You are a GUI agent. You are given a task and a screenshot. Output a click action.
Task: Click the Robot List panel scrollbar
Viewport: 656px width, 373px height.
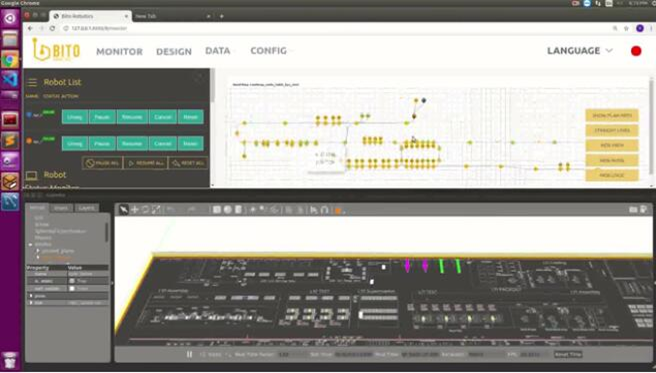click(x=212, y=86)
